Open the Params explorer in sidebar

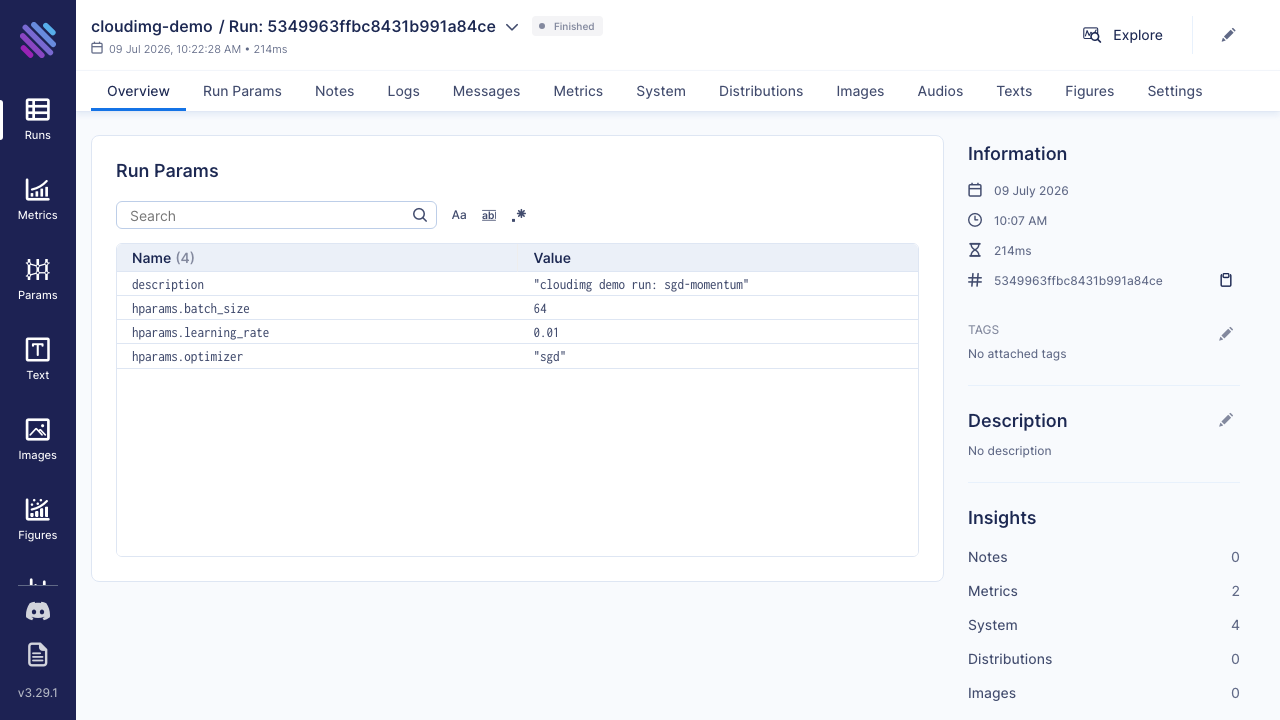38,279
